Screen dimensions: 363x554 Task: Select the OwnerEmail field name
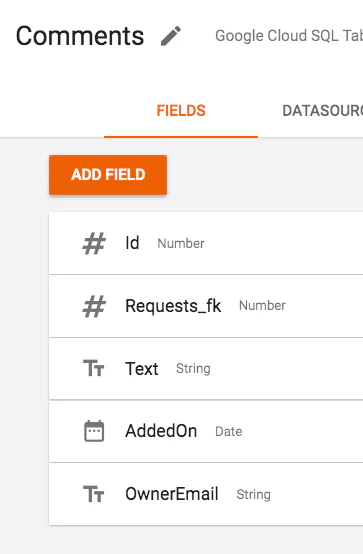pyautogui.click(x=172, y=494)
